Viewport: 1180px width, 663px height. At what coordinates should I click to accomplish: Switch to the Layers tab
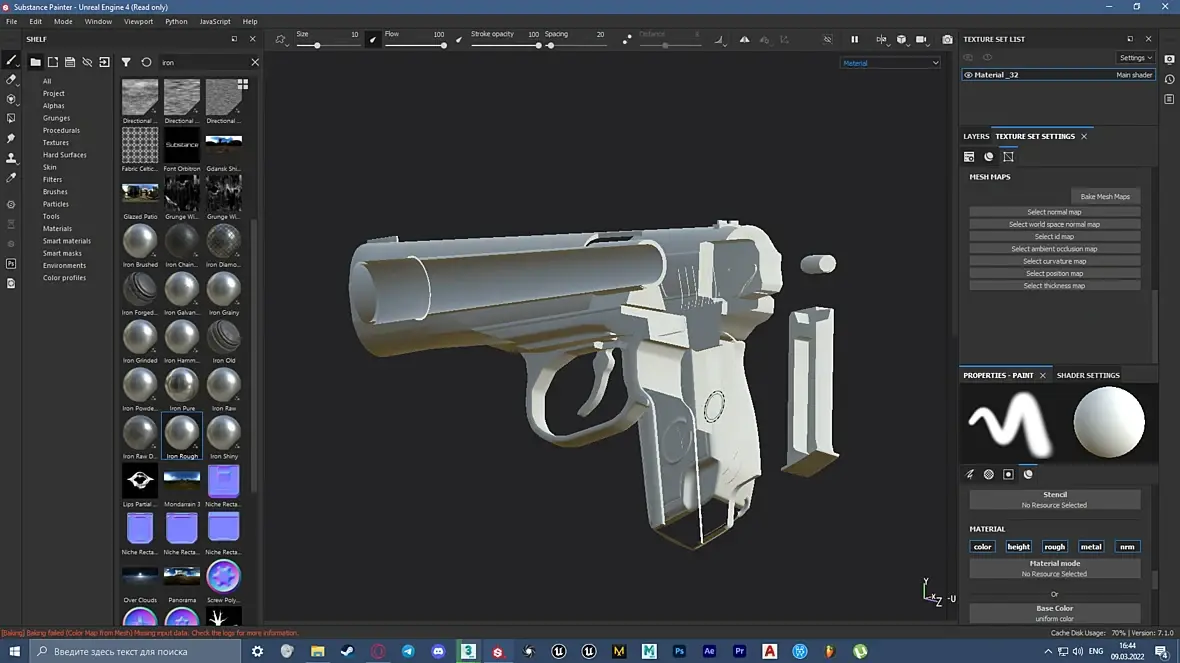975,136
